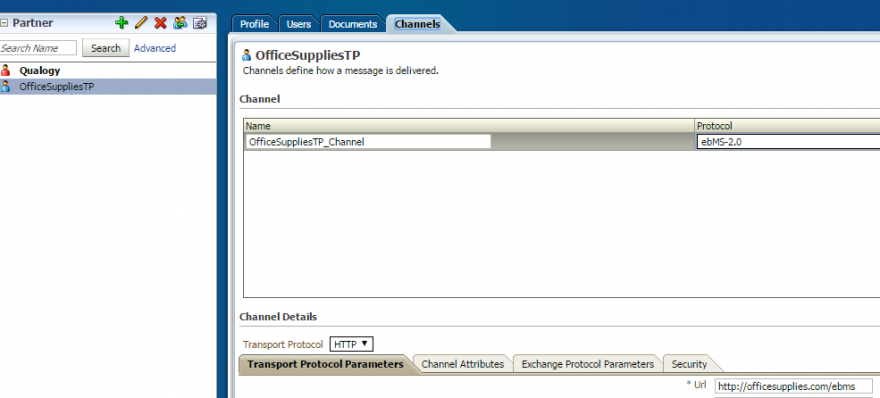Click the green plus Add partner icon
The image size is (880, 398).
(121, 22)
